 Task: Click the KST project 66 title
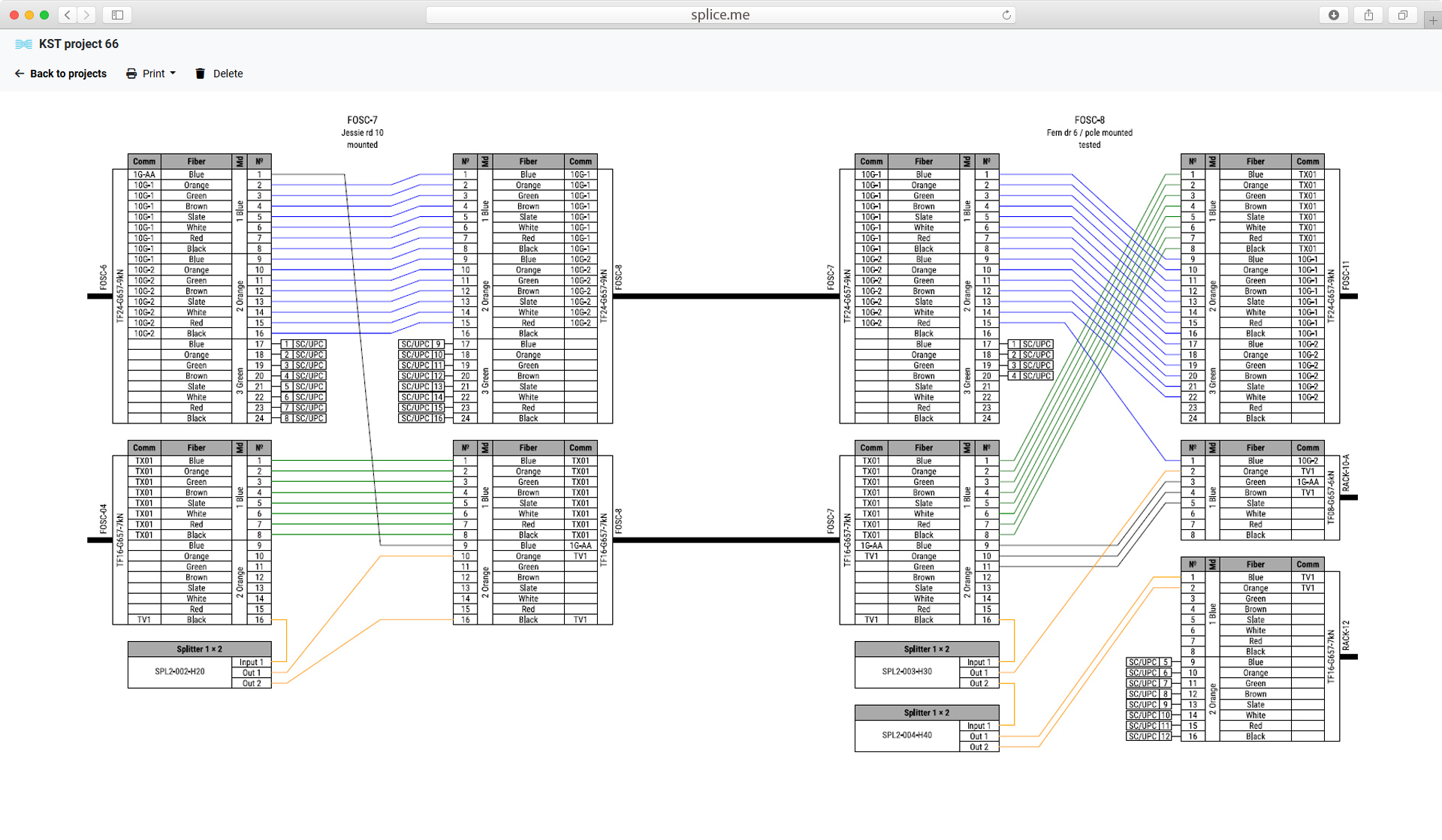[x=79, y=44]
